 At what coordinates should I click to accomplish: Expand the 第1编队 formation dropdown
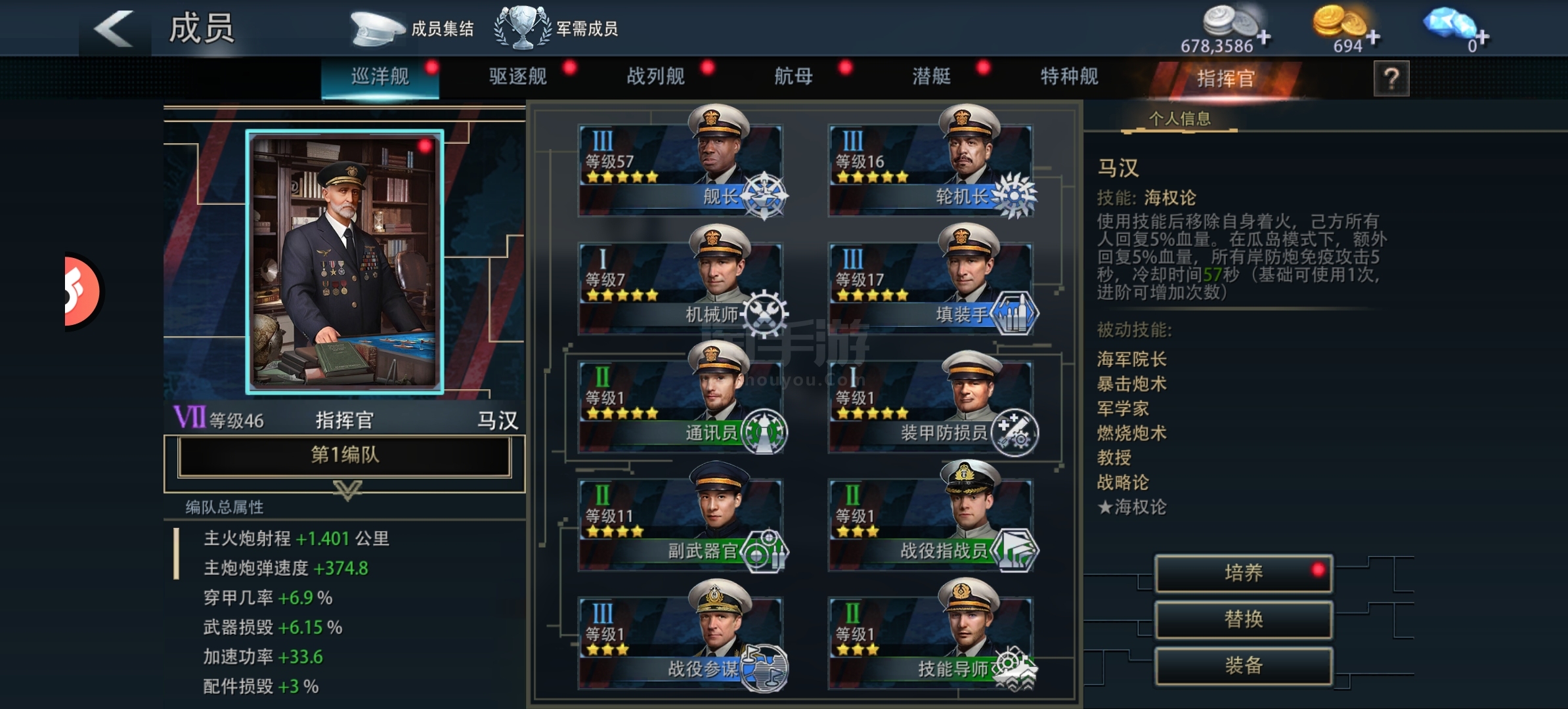(345, 455)
